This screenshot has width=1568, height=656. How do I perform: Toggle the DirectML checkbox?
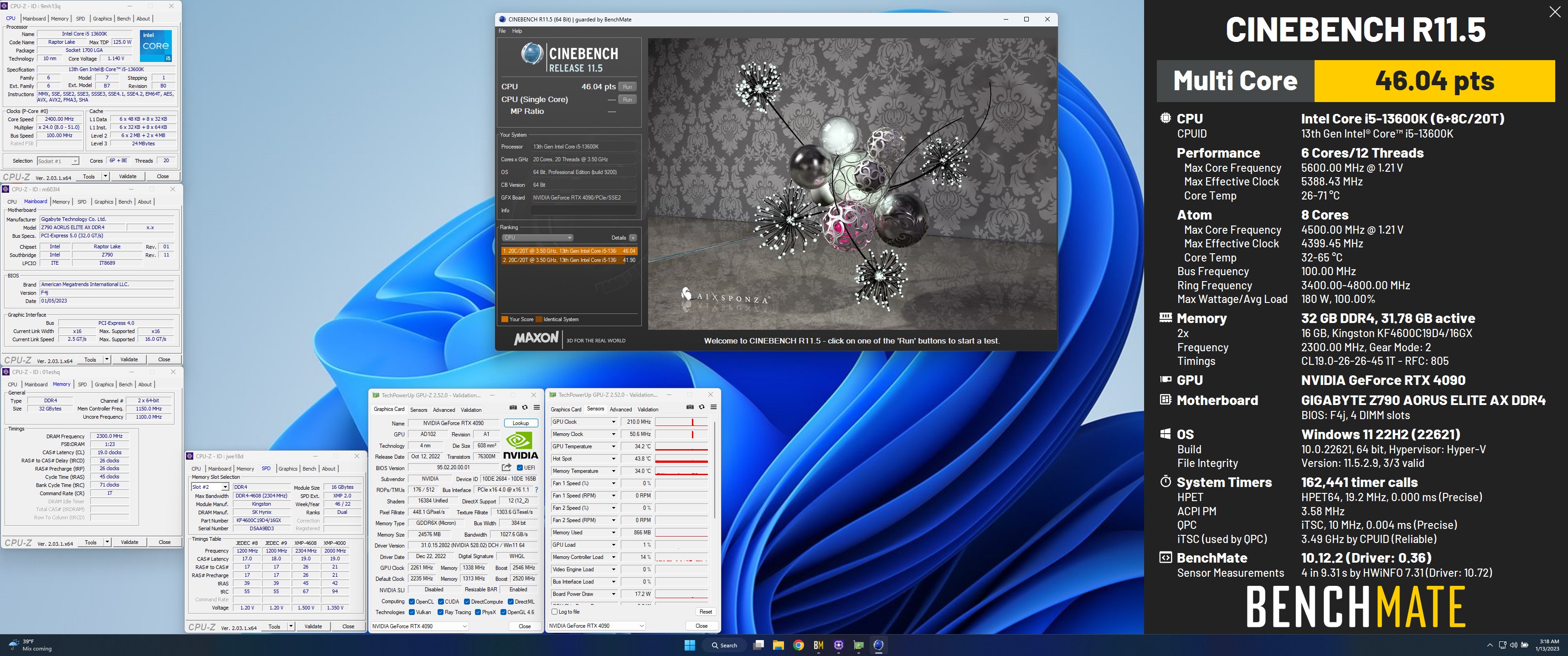click(x=511, y=602)
